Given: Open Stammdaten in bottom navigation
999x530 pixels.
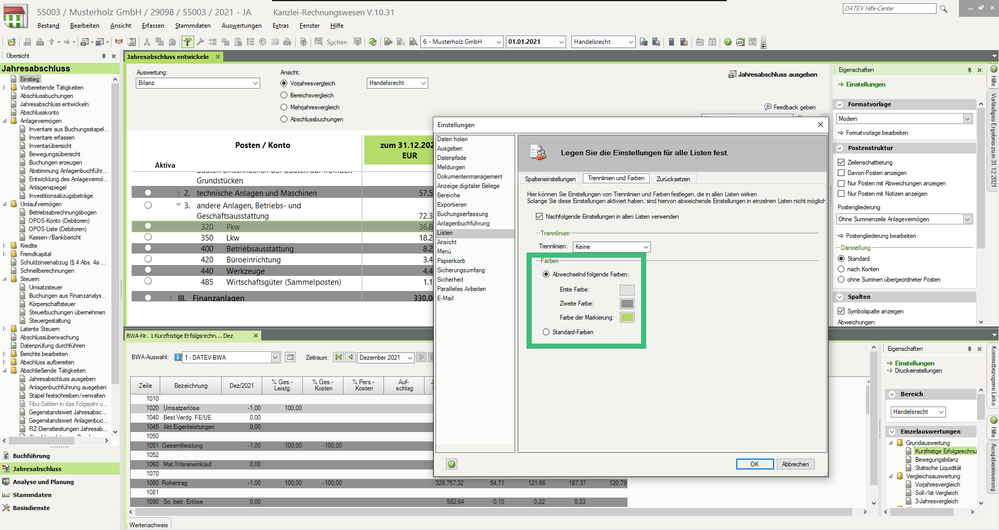Looking at the screenshot, I should pyautogui.click(x=32, y=495).
